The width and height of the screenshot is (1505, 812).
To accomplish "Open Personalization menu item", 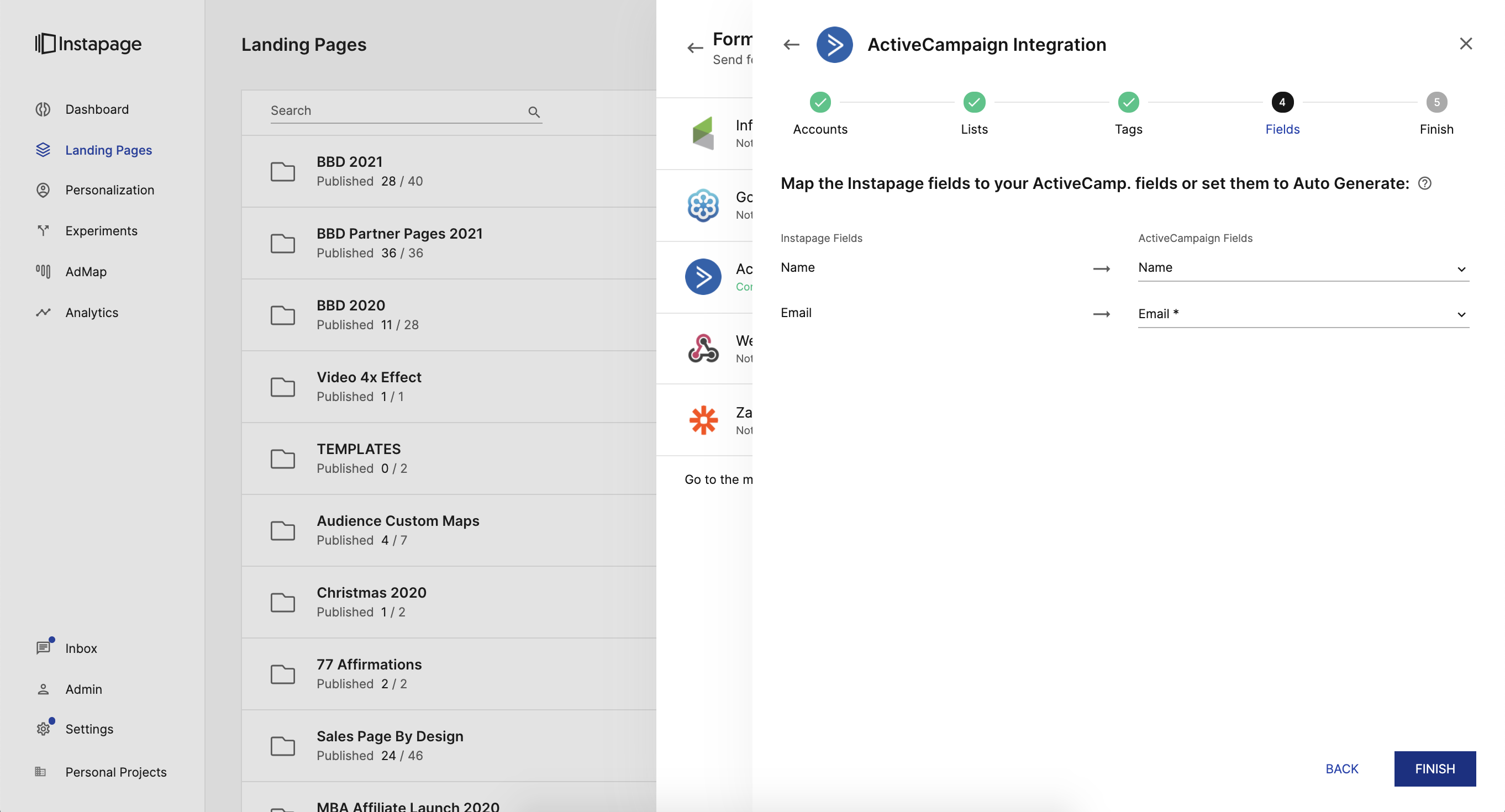I will [110, 190].
